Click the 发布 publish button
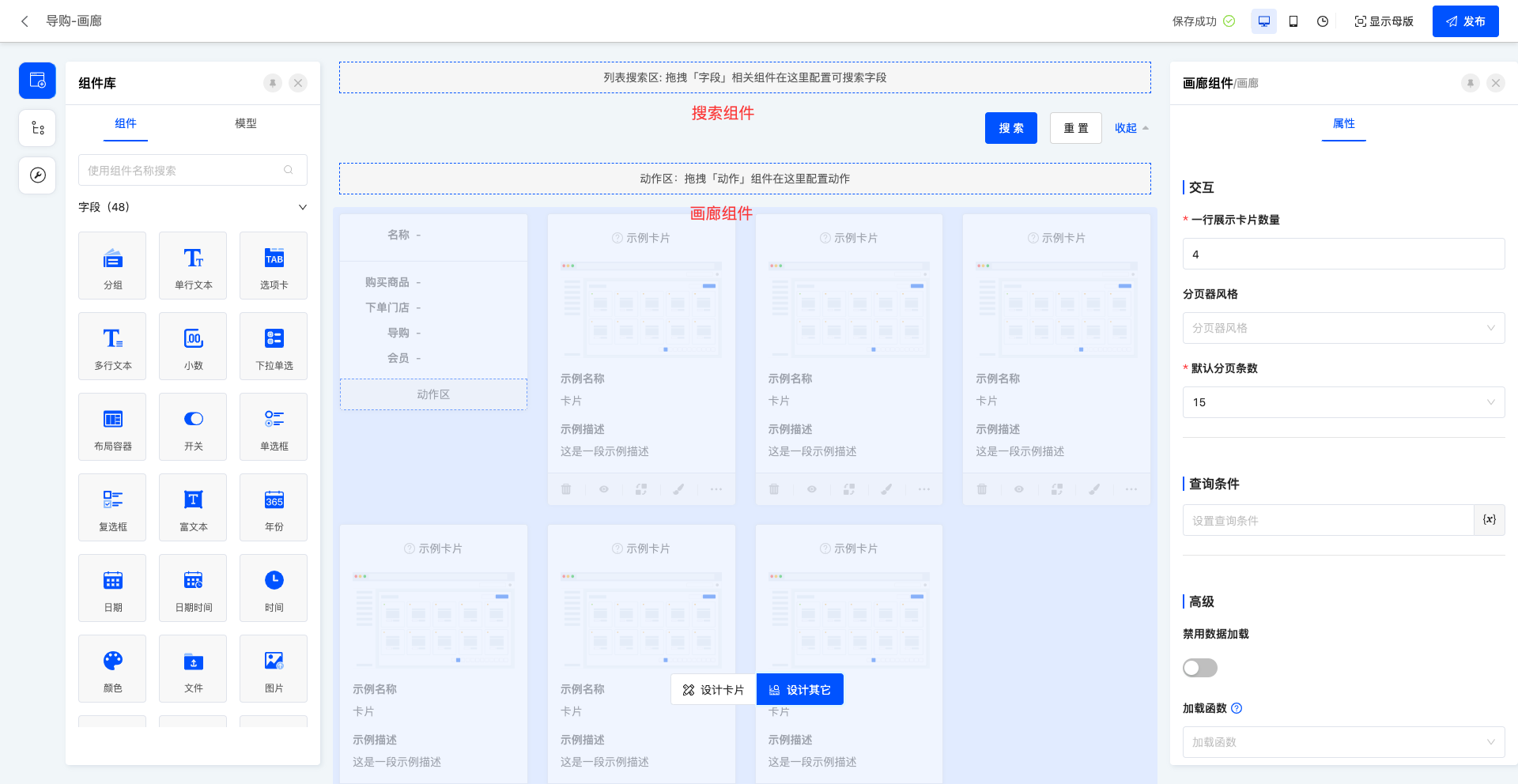This screenshot has height=784, width=1518. pos(1465,21)
